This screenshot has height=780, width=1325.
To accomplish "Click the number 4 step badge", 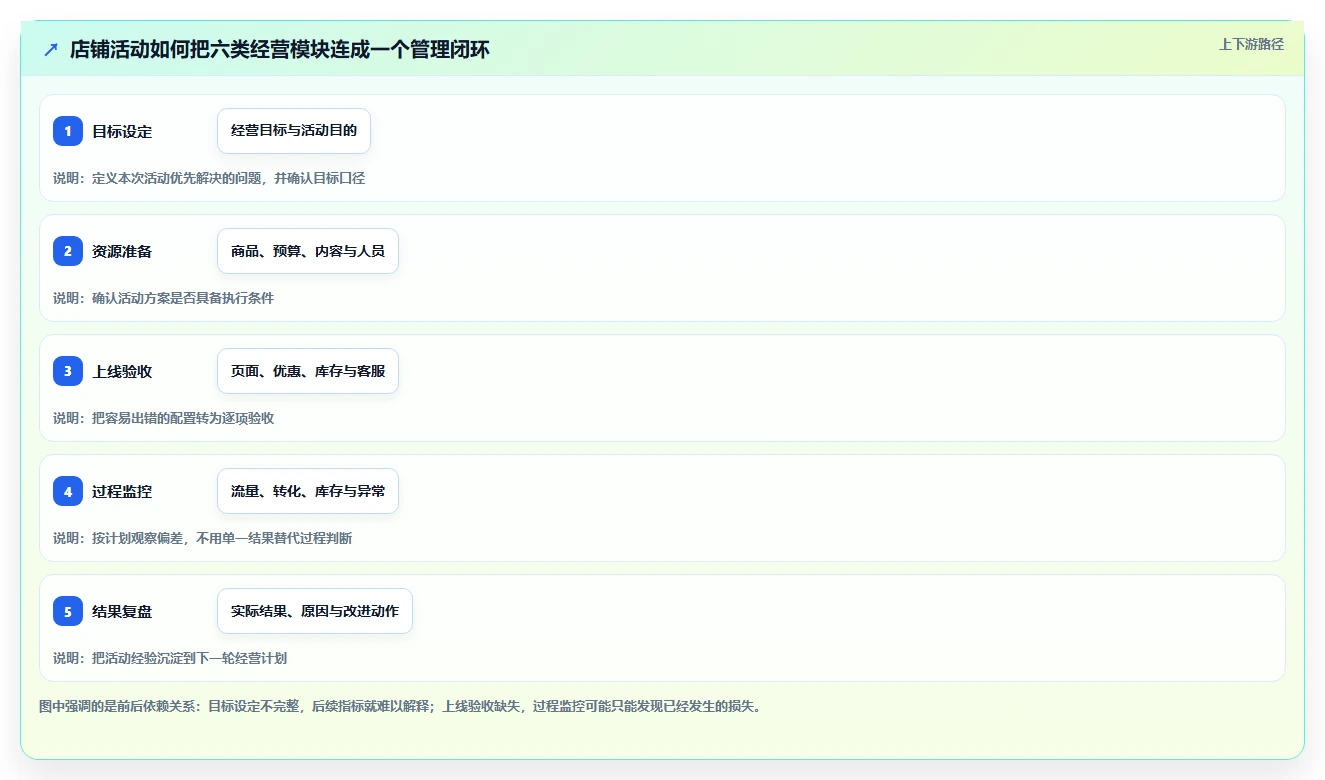I will point(68,491).
